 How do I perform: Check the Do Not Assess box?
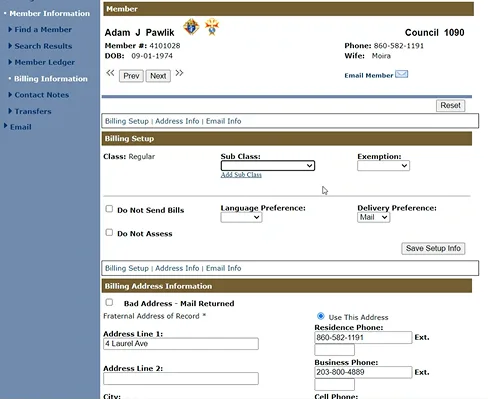click(109, 232)
